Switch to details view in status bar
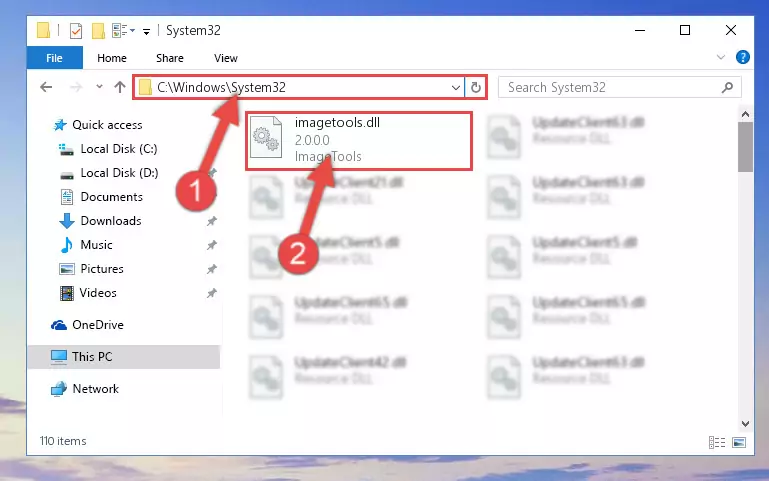Viewport: 769px width, 481px height. tap(717, 442)
